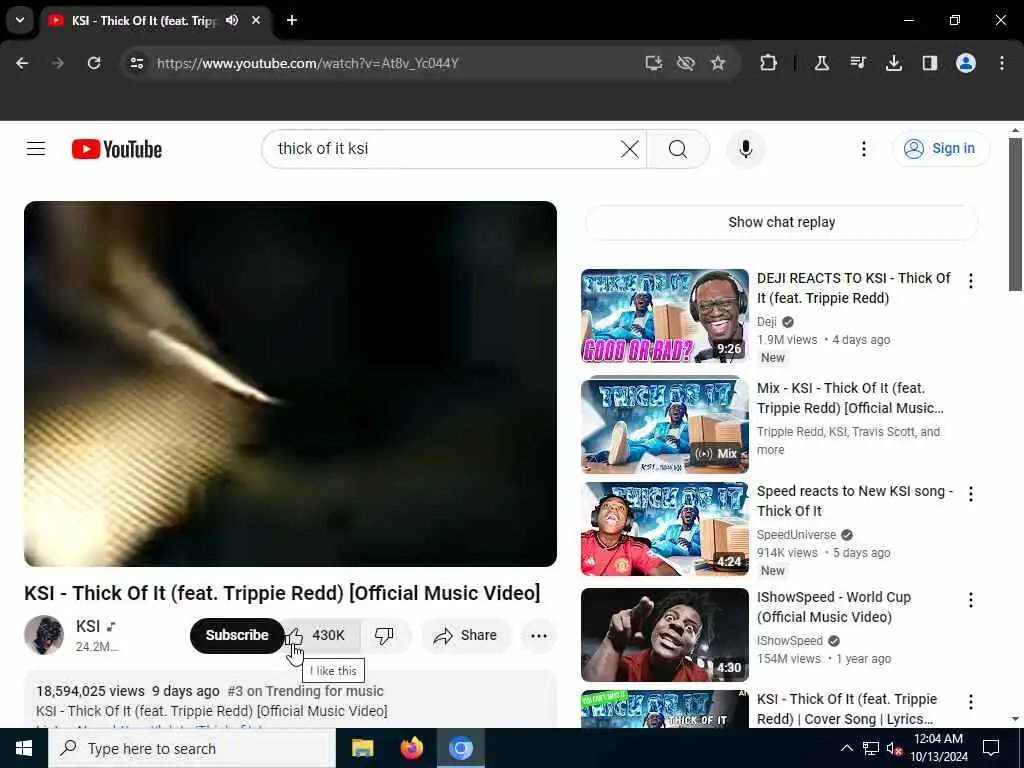Click #3 on Trending for music
The height and width of the screenshot is (768, 1024).
pos(306,691)
